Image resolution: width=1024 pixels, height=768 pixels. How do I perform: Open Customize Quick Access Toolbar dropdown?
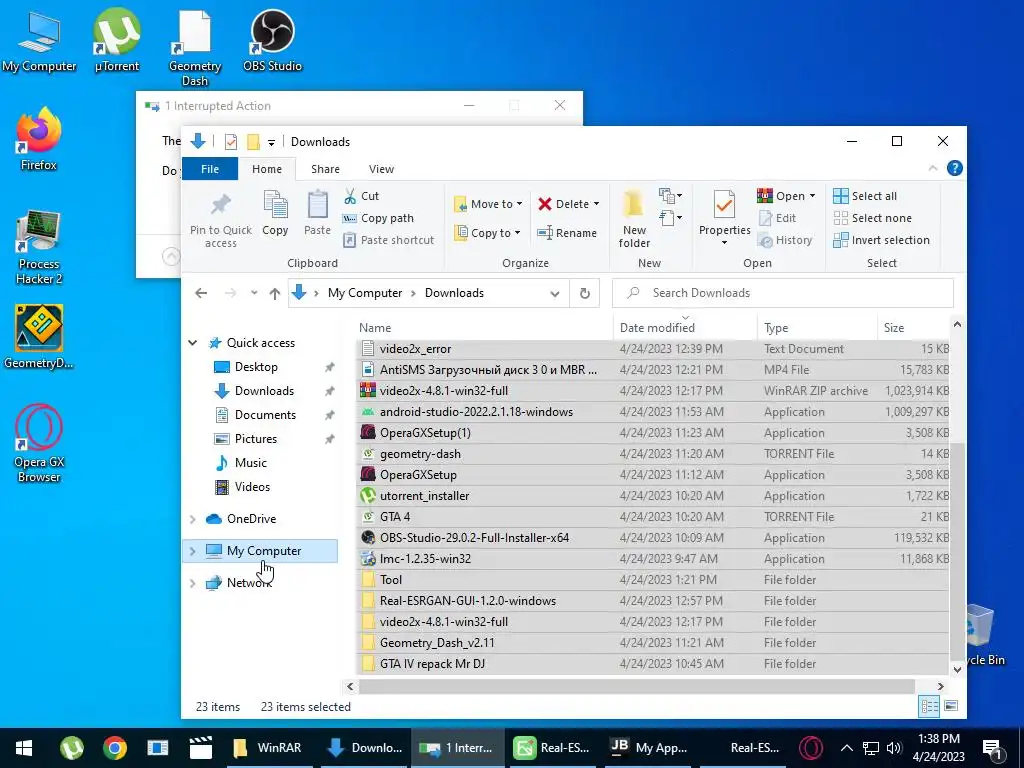click(x=271, y=142)
